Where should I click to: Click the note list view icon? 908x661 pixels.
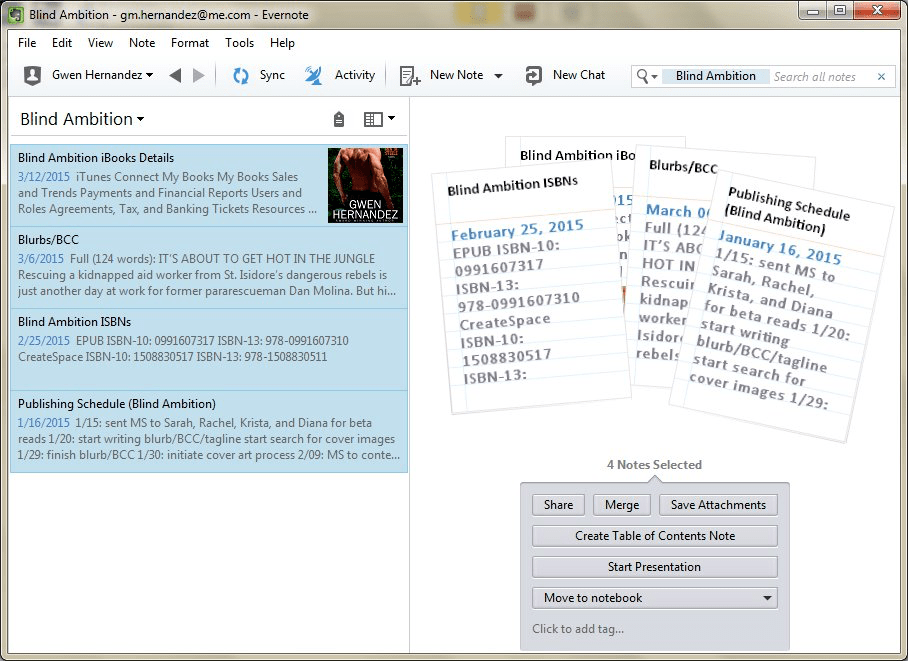coord(373,119)
